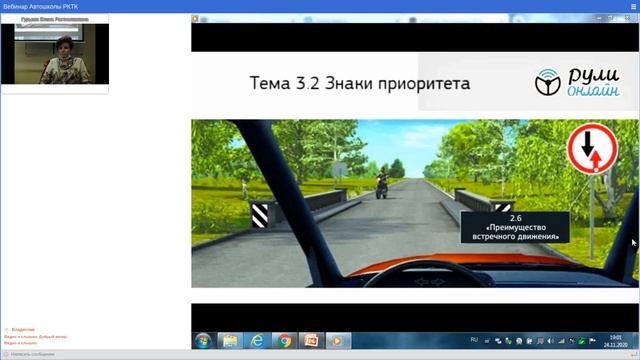Open Windows Explorer from the taskbar
The image size is (640, 360).
(x=230, y=341)
